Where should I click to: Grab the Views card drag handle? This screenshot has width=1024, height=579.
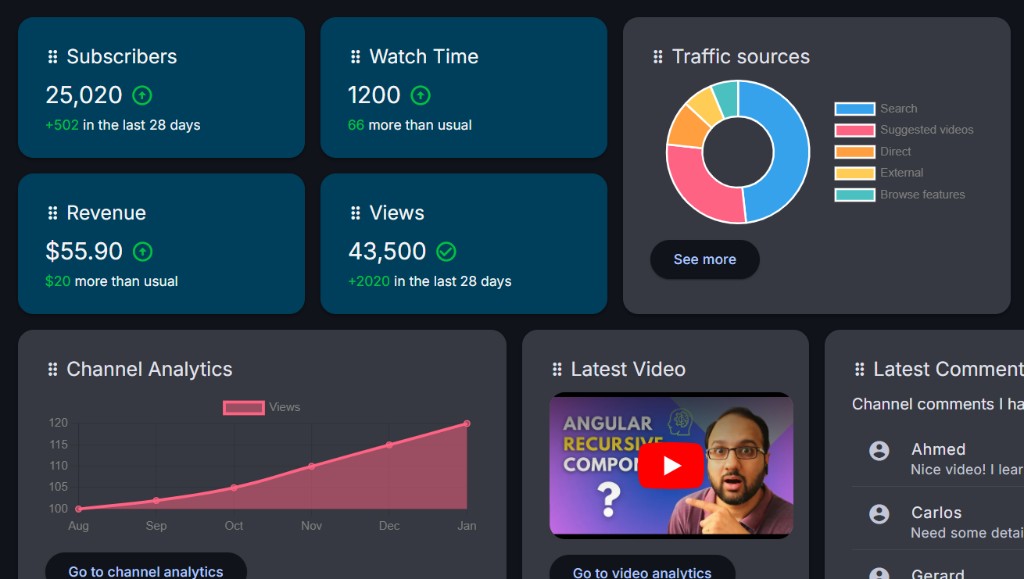[355, 213]
